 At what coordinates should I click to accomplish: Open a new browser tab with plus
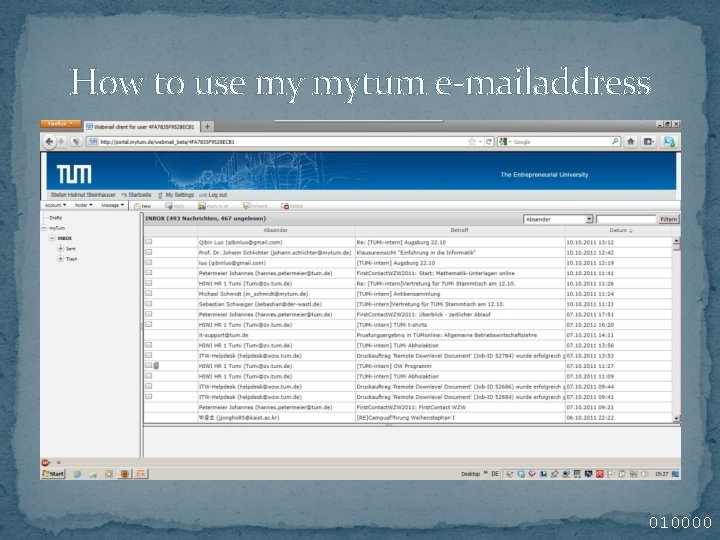pos(207,126)
